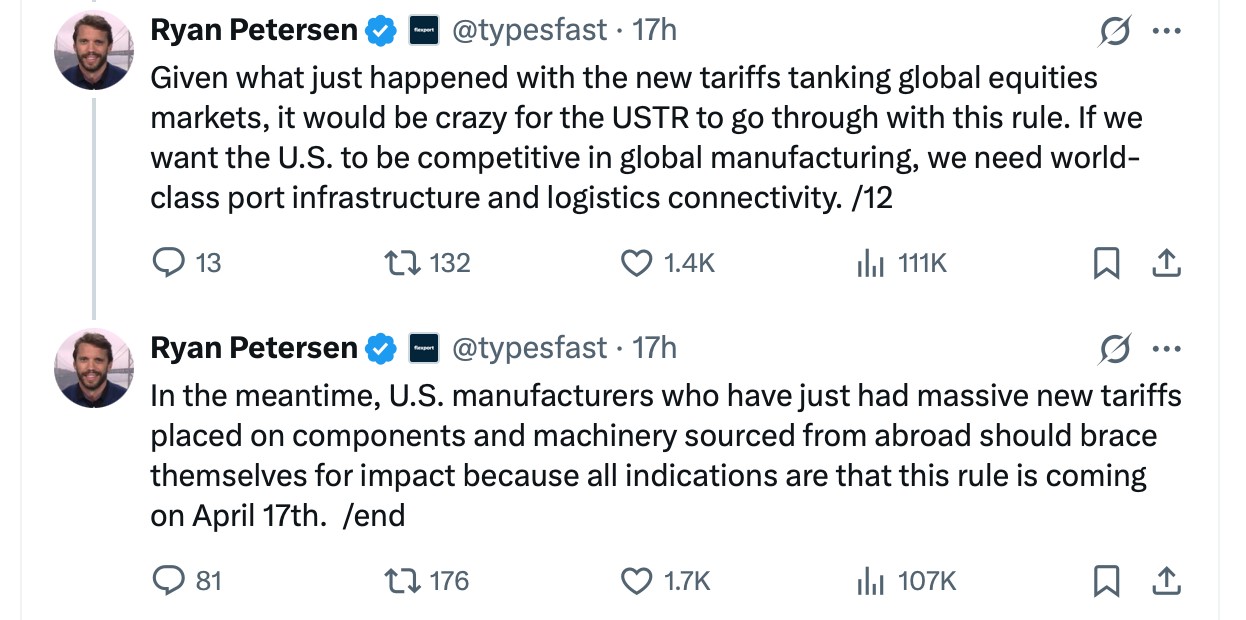Open Grok icon on first tweet
This screenshot has width=1246, height=620.
click(x=1112, y=33)
